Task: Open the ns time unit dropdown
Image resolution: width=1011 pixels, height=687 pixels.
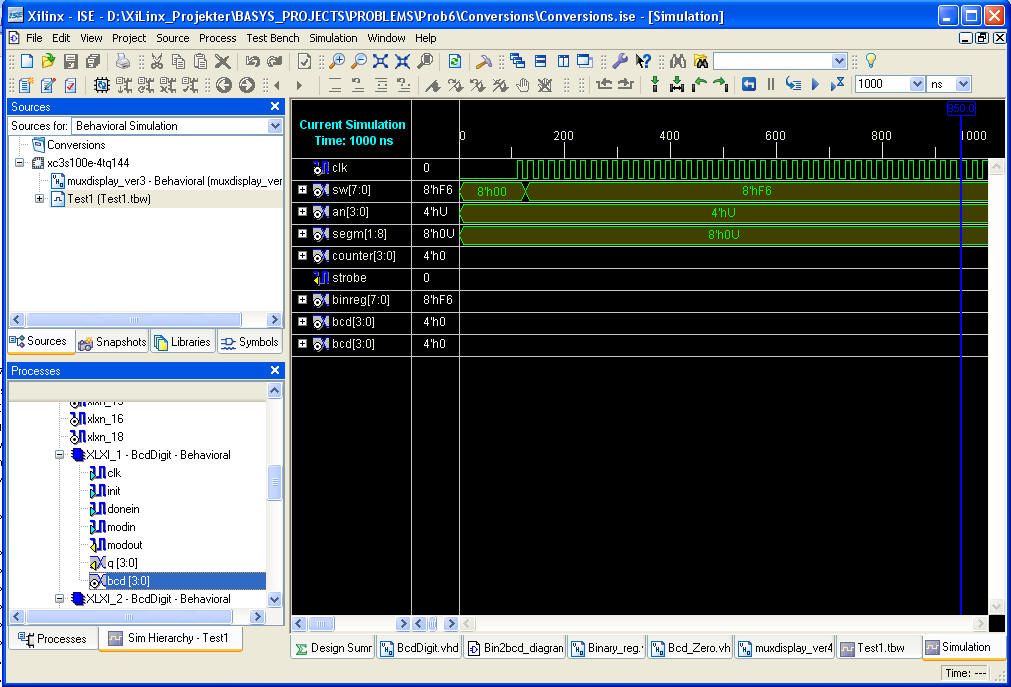Action: [x=963, y=84]
